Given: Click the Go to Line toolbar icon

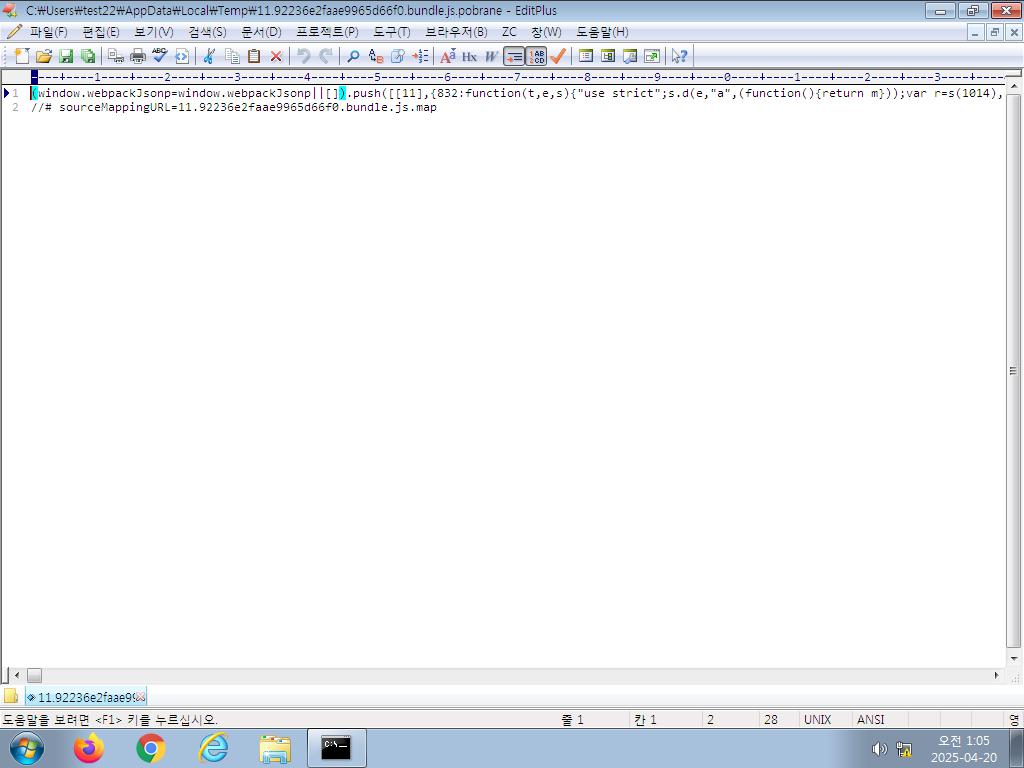Looking at the screenshot, I should 420,56.
